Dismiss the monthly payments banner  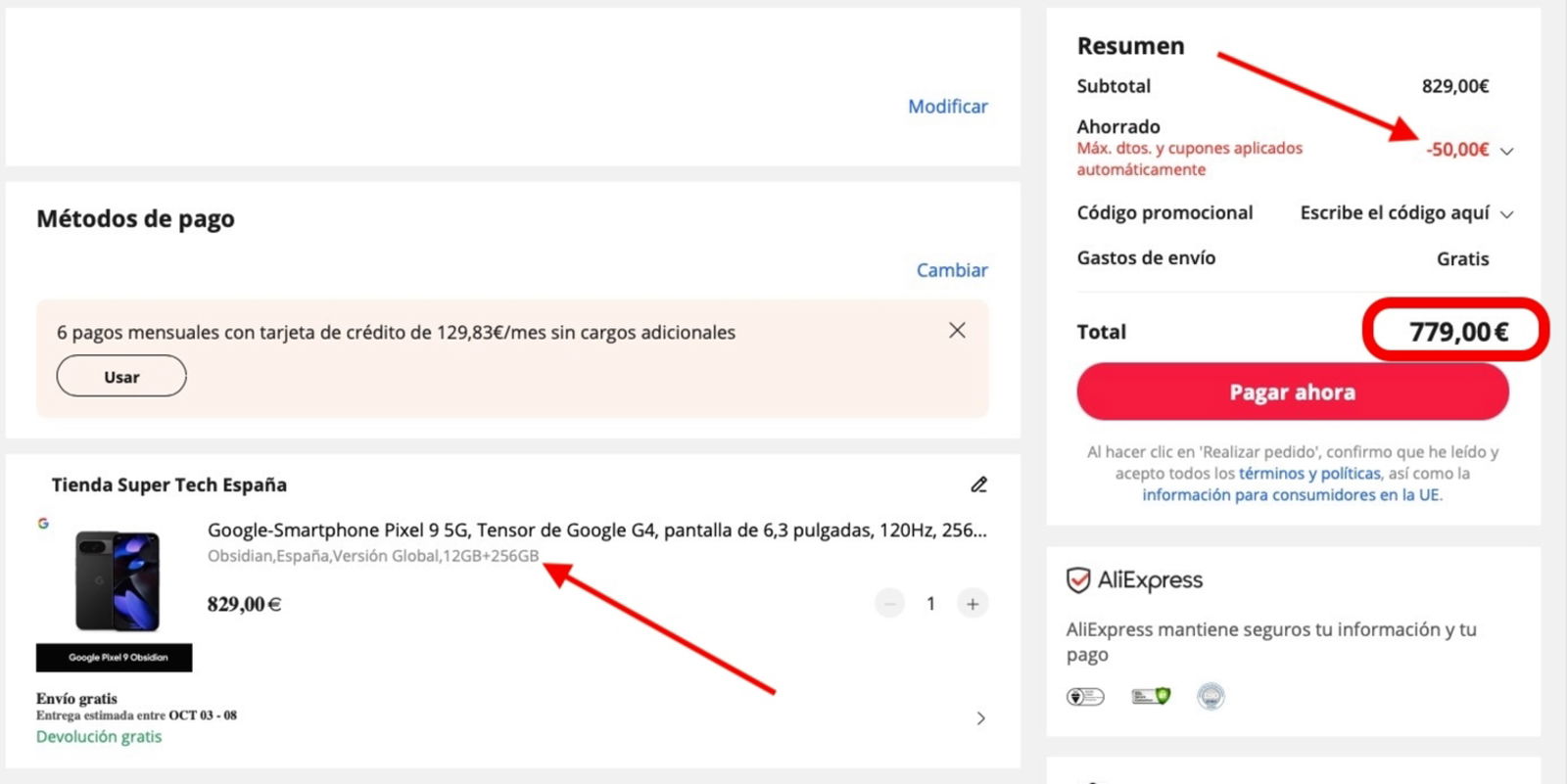point(957,330)
